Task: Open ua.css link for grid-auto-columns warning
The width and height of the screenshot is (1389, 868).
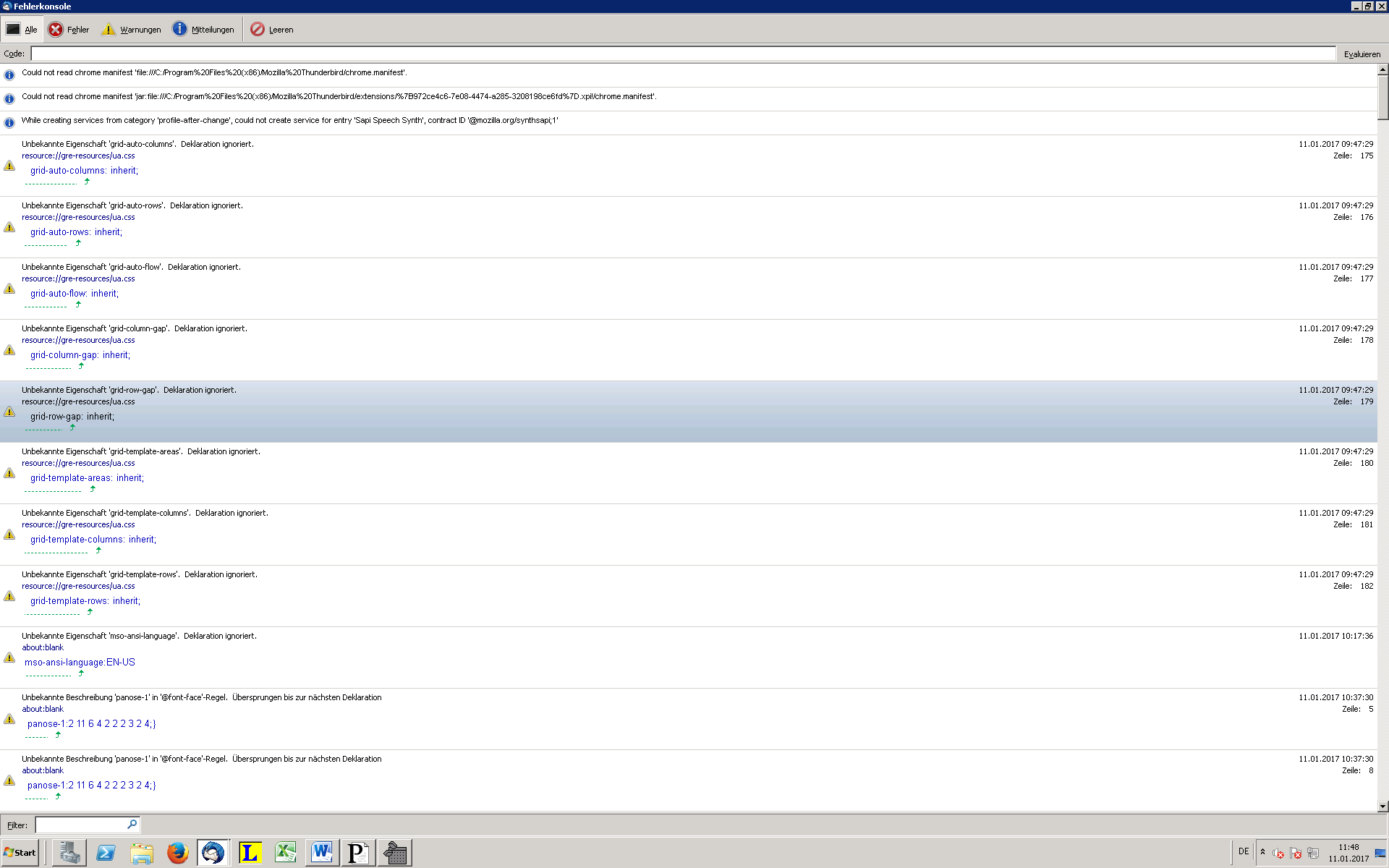Action: 78,156
